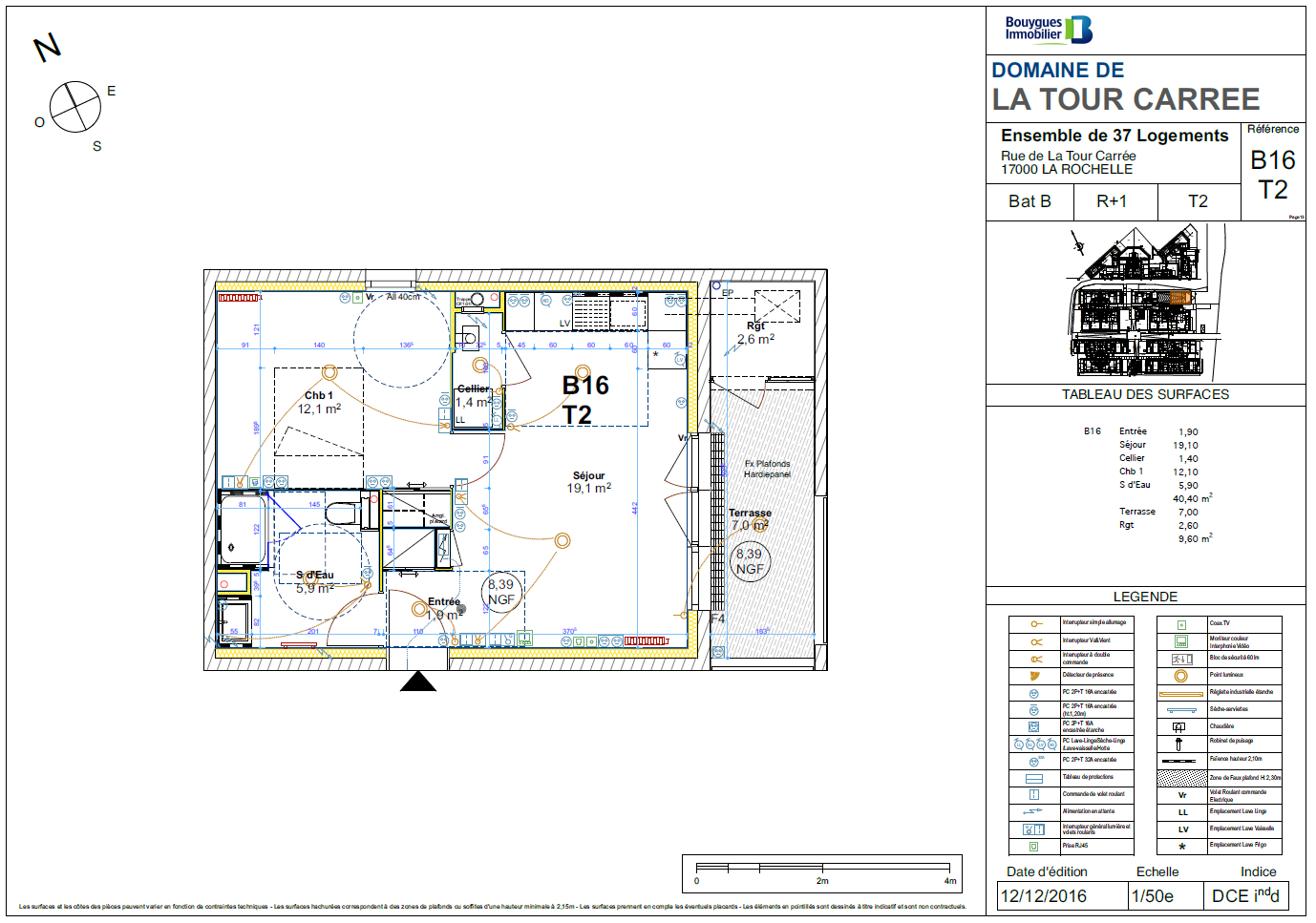Click the 1/50e scale field
The width and height of the screenshot is (1316, 923).
pos(1153,896)
